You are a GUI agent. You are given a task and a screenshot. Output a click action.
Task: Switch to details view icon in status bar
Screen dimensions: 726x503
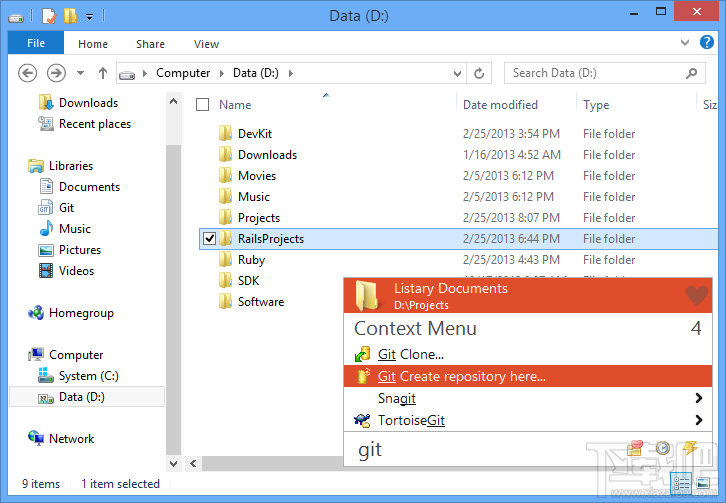[681, 483]
